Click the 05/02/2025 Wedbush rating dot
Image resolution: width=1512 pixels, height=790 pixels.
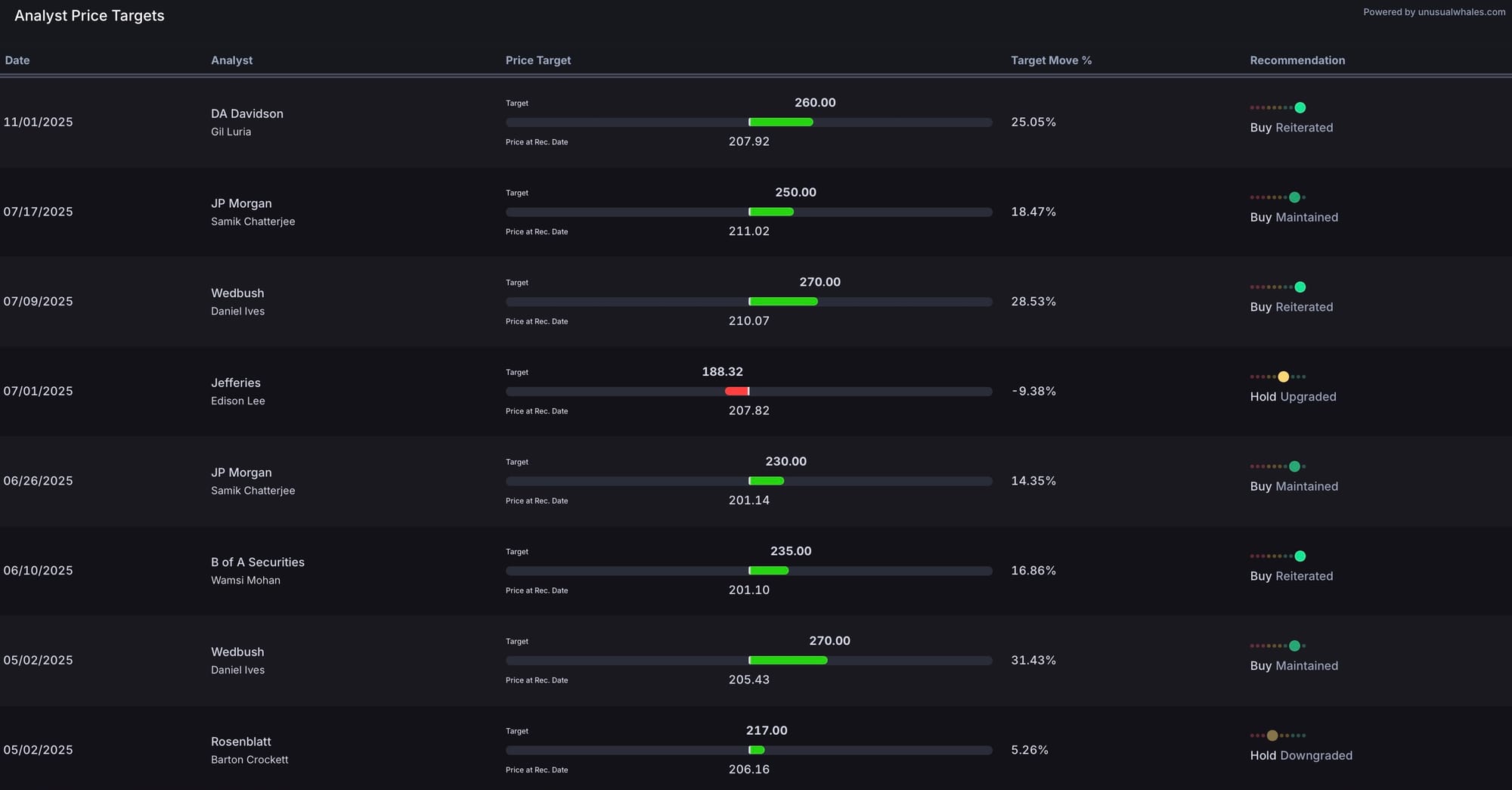tap(1294, 646)
